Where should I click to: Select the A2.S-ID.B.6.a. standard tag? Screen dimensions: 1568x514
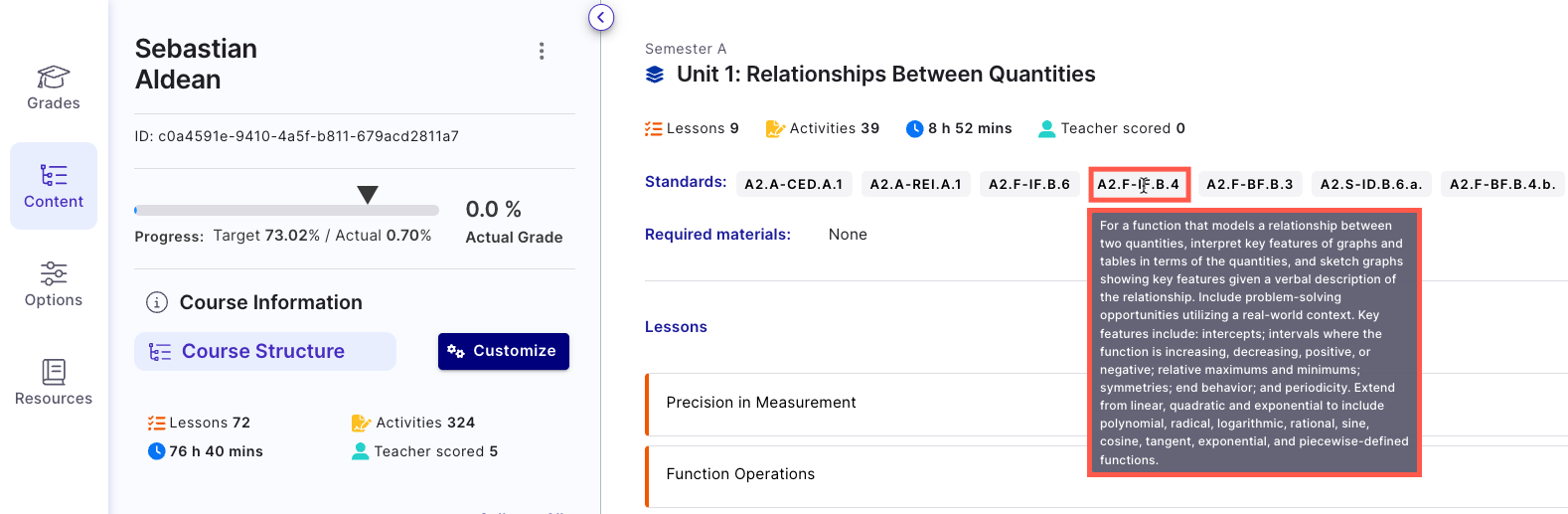point(1371,184)
